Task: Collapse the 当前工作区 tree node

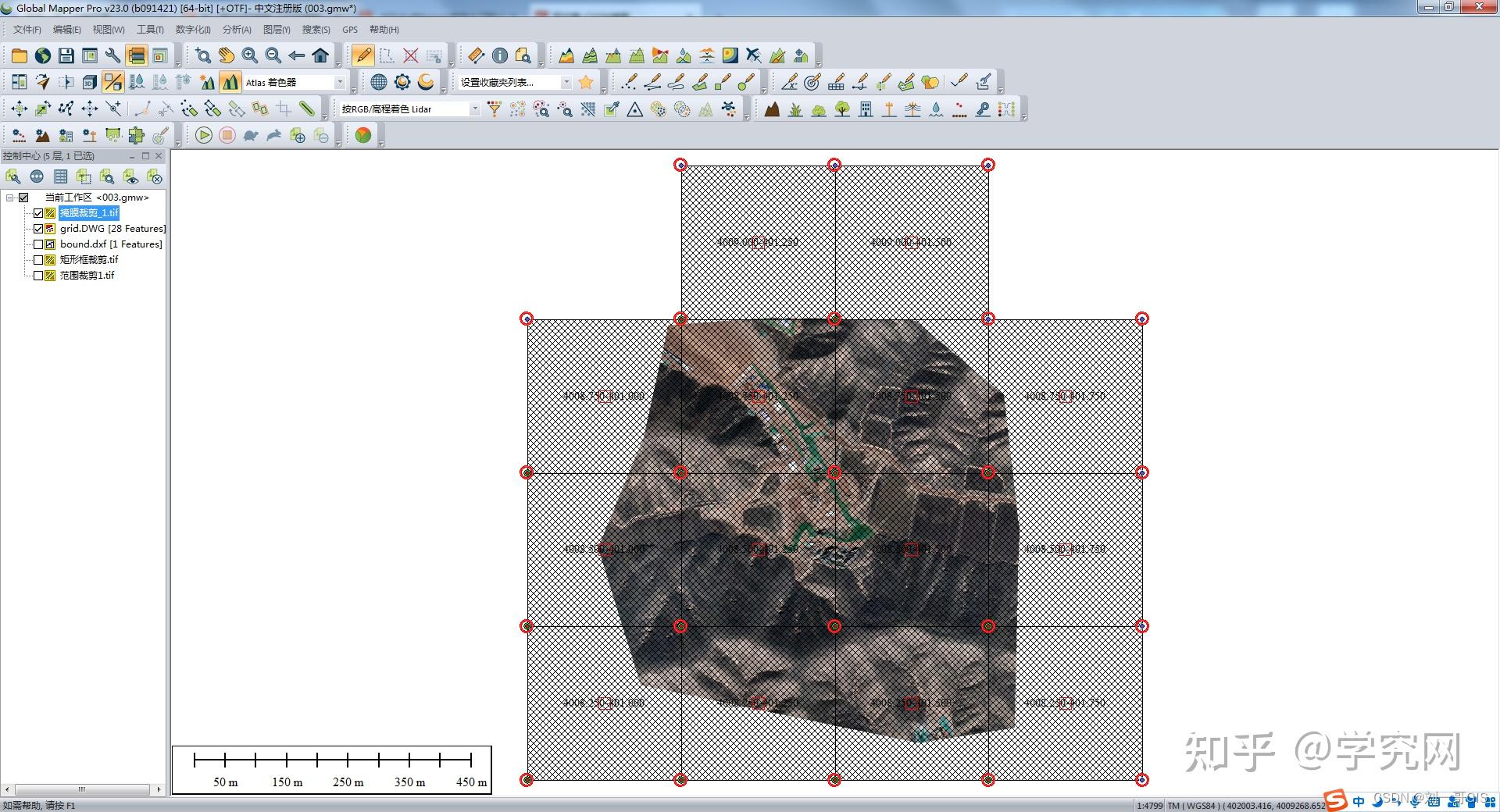Action: pos(10,198)
